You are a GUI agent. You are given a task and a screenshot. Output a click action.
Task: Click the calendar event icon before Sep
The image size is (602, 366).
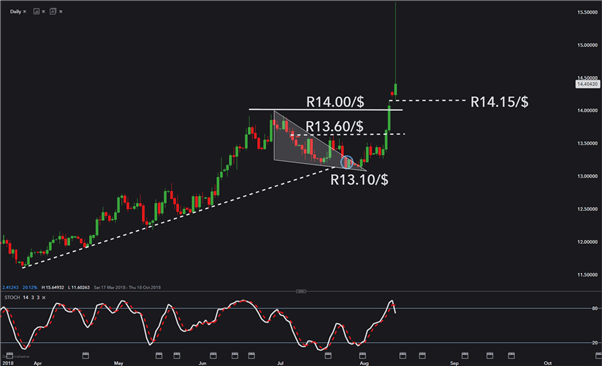click(422, 356)
